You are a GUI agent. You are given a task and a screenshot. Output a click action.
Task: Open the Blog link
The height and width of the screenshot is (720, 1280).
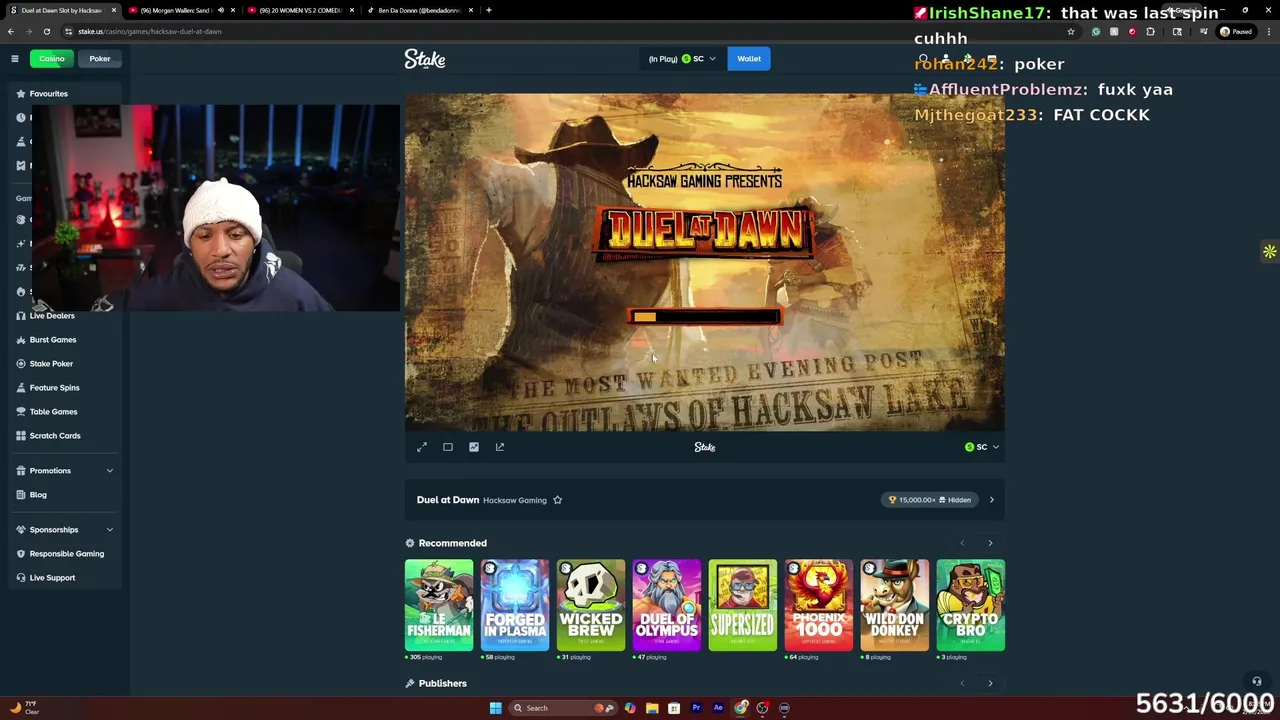[38, 495]
